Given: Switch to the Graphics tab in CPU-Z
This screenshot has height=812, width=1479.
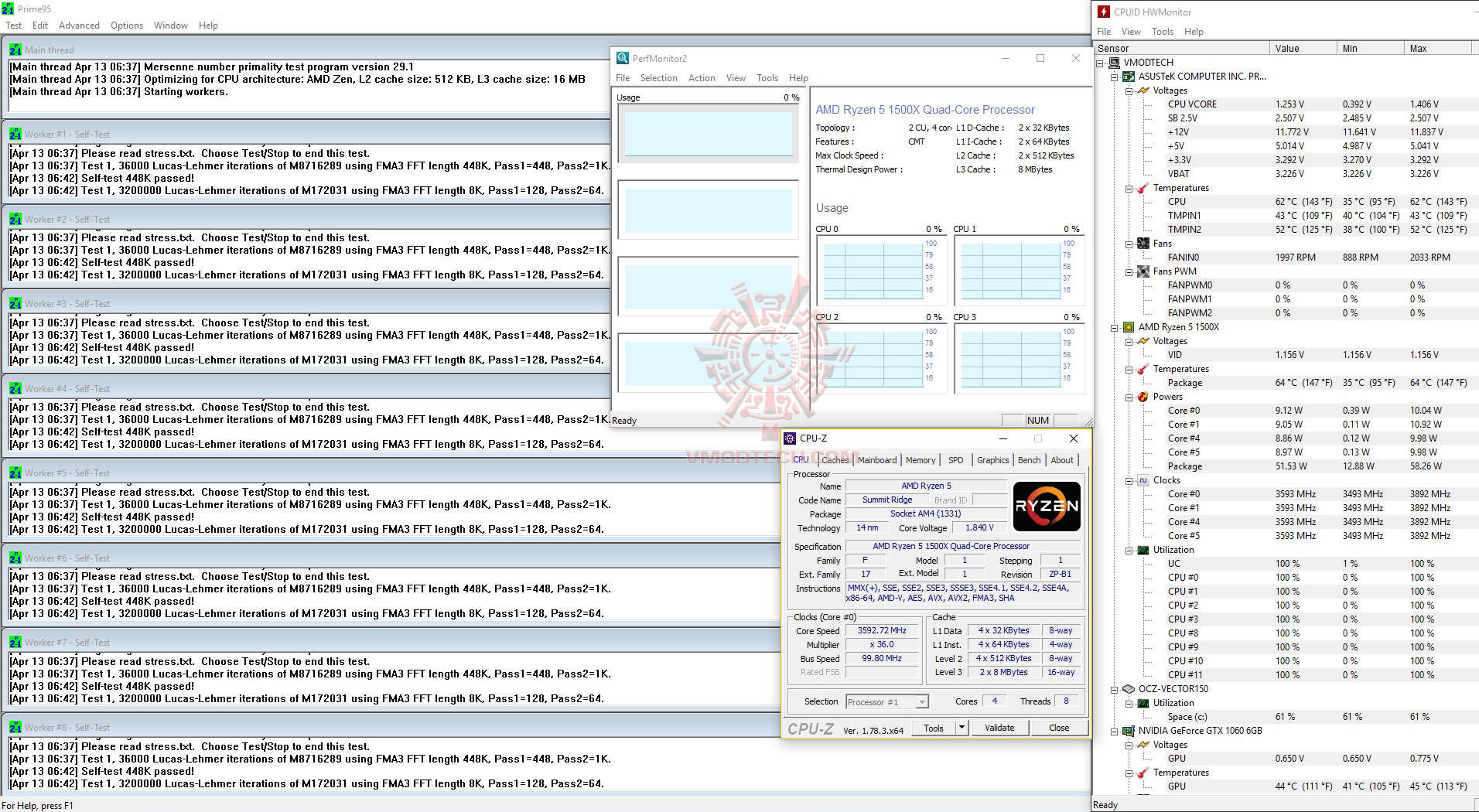Looking at the screenshot, I should coord(992,460).
